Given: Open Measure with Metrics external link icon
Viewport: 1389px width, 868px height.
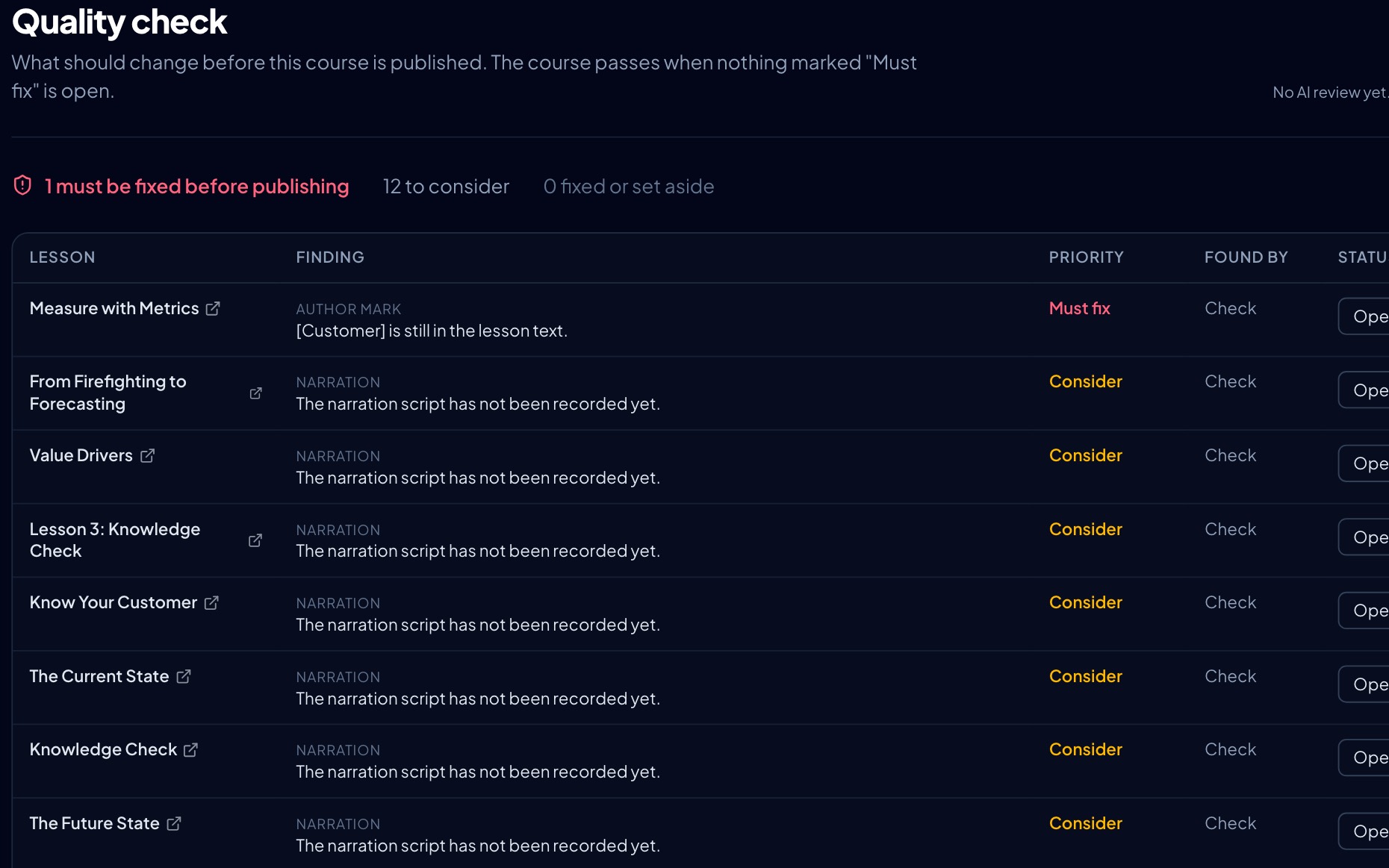Looking at the screenshot, I should point(213,308).
